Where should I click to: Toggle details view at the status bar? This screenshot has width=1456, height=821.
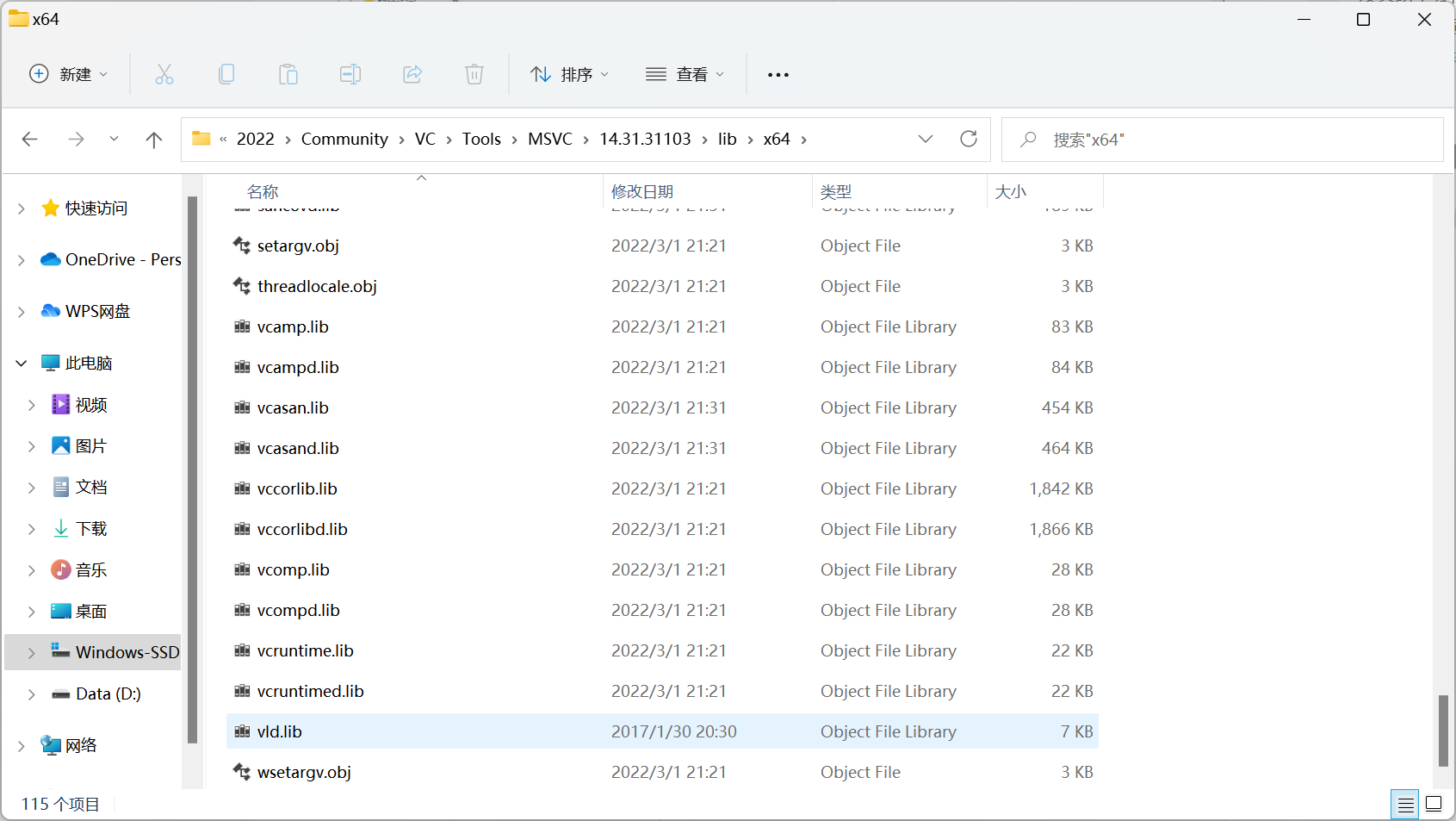[x=1405, y=804]
